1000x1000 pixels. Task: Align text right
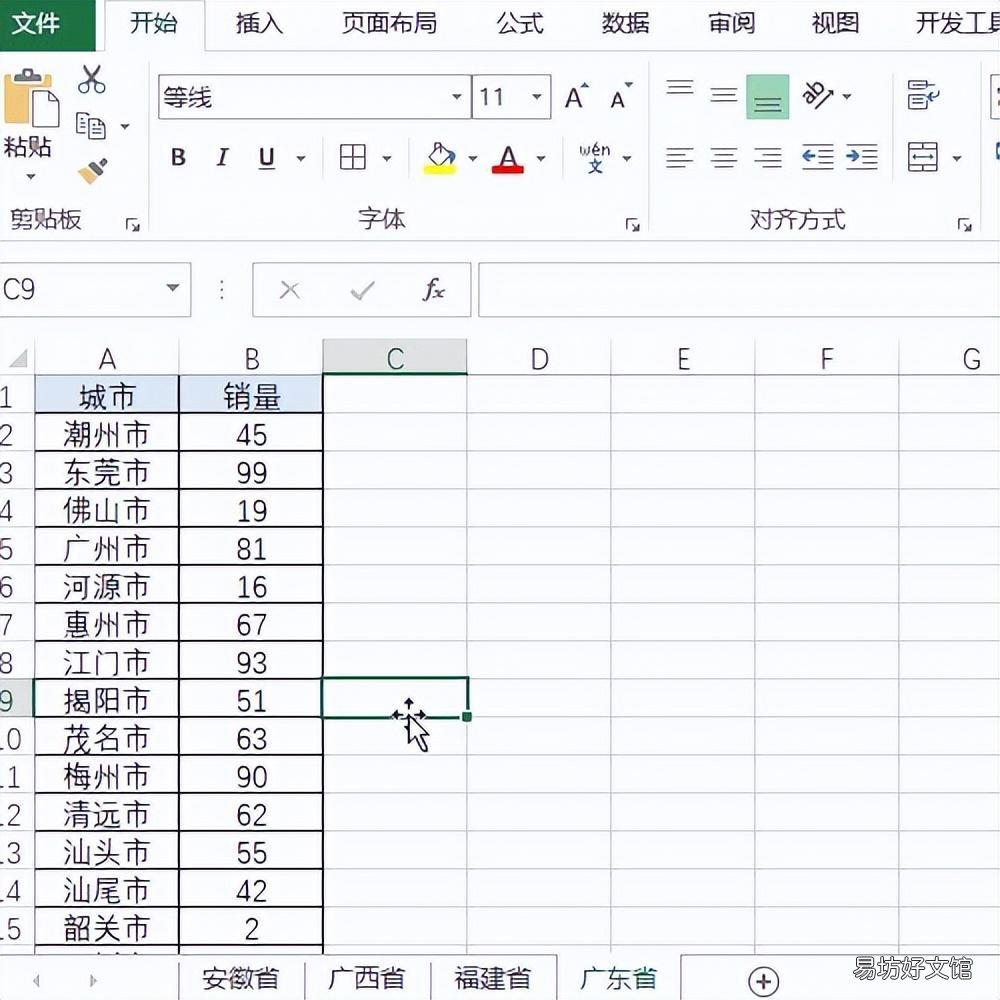tap(768, 158)
